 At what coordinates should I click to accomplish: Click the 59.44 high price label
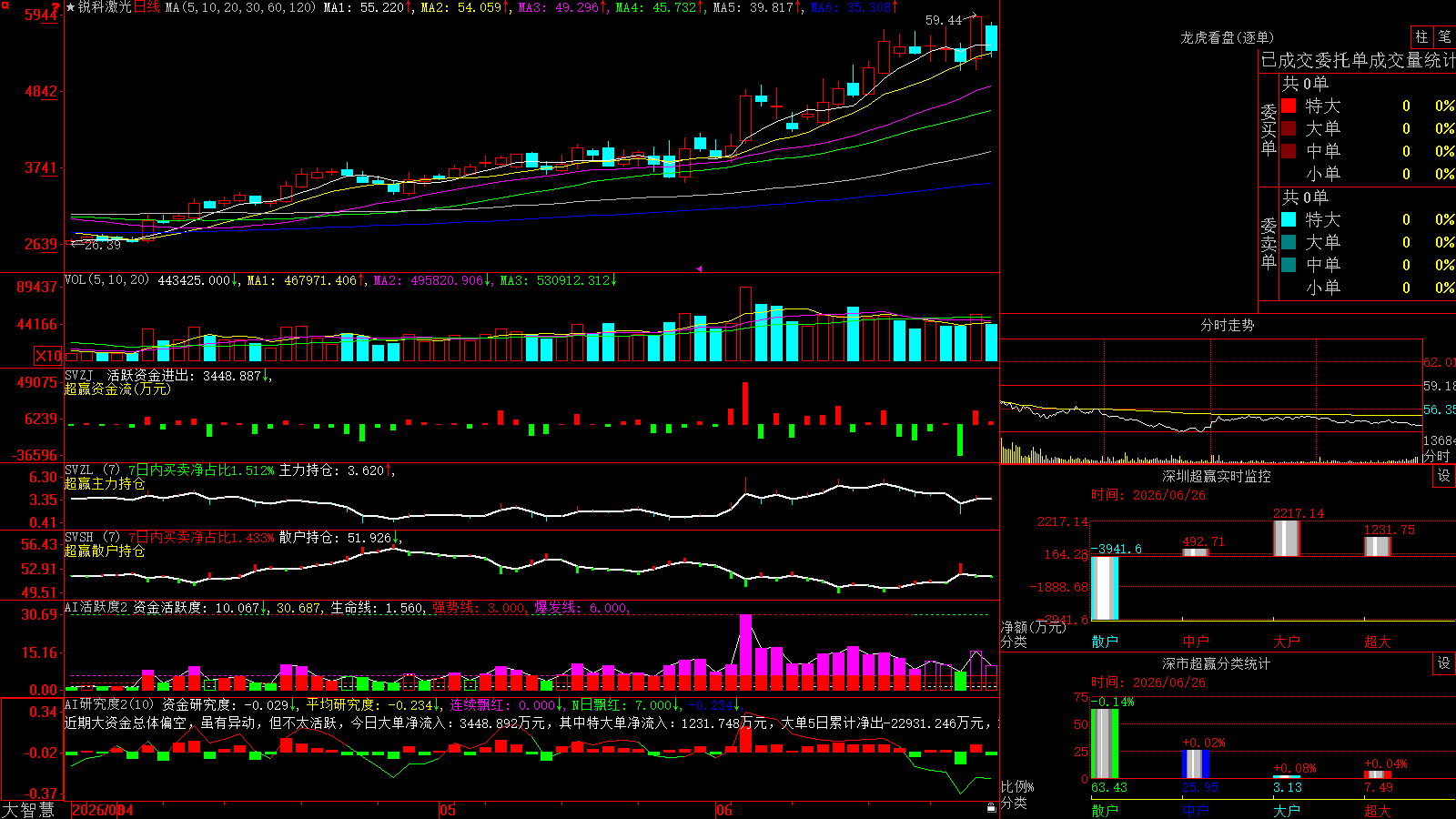click(x=944, y=20)
